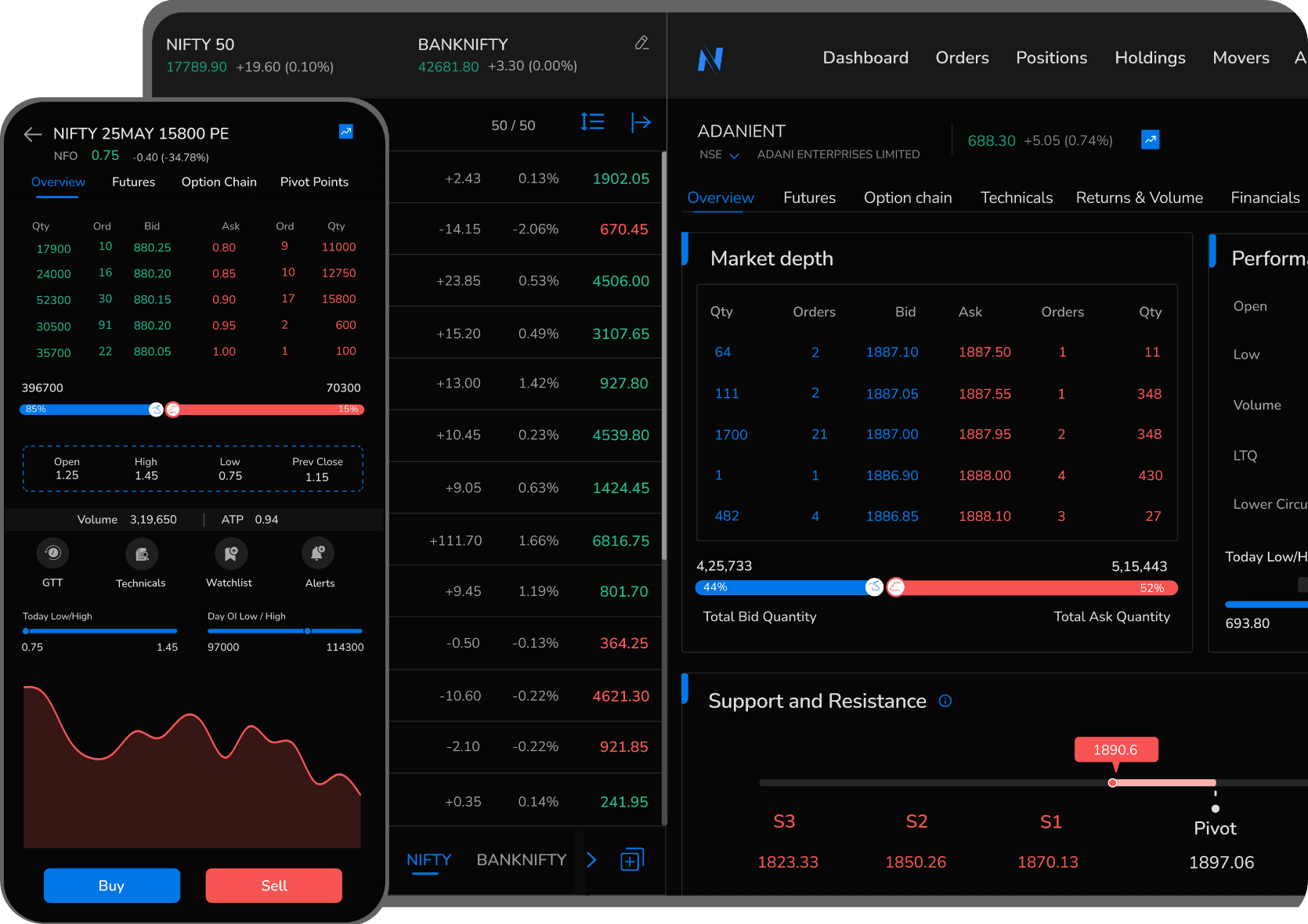The height and width of the screenshot is (924, 1308).
Task: Open GTT from the quick actions row
Action: tap(52, 554)
